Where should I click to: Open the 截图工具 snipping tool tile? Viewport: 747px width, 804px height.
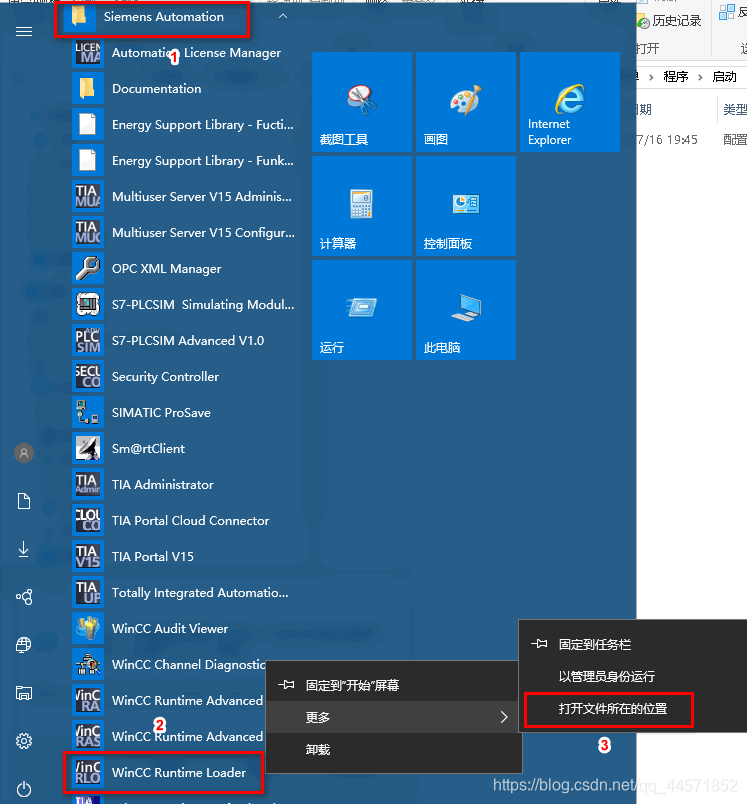pos(361,102)
